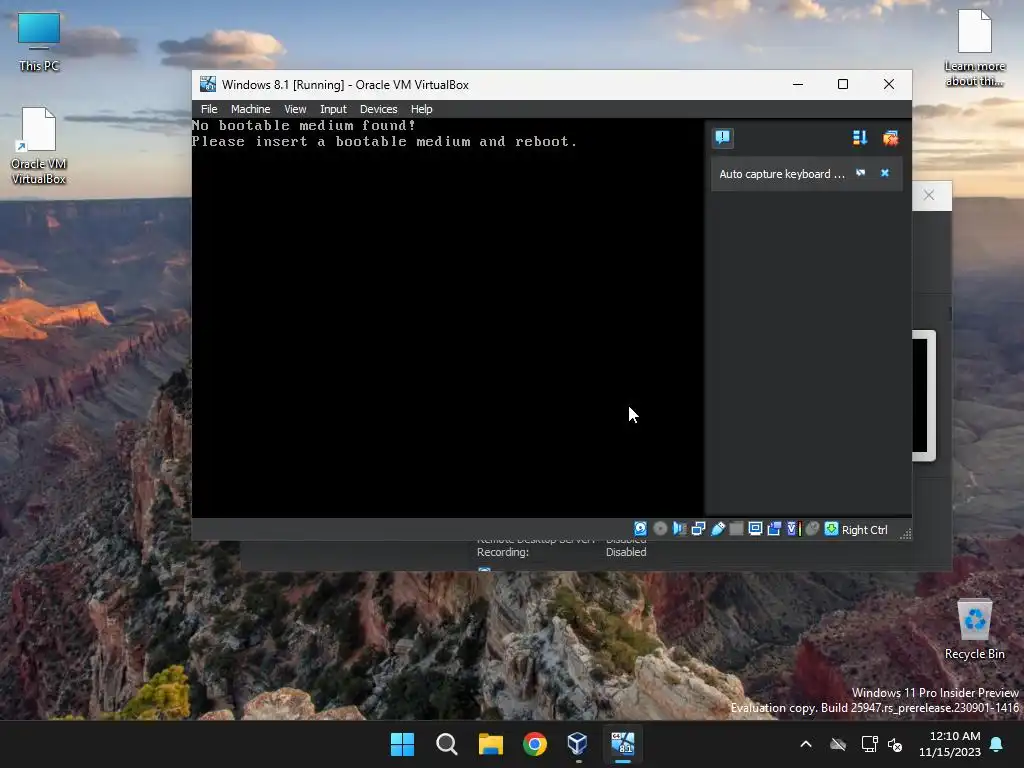Click the USB devices status icon
1024x768 pixels.
pyautogui.click(x=717, y=529)
